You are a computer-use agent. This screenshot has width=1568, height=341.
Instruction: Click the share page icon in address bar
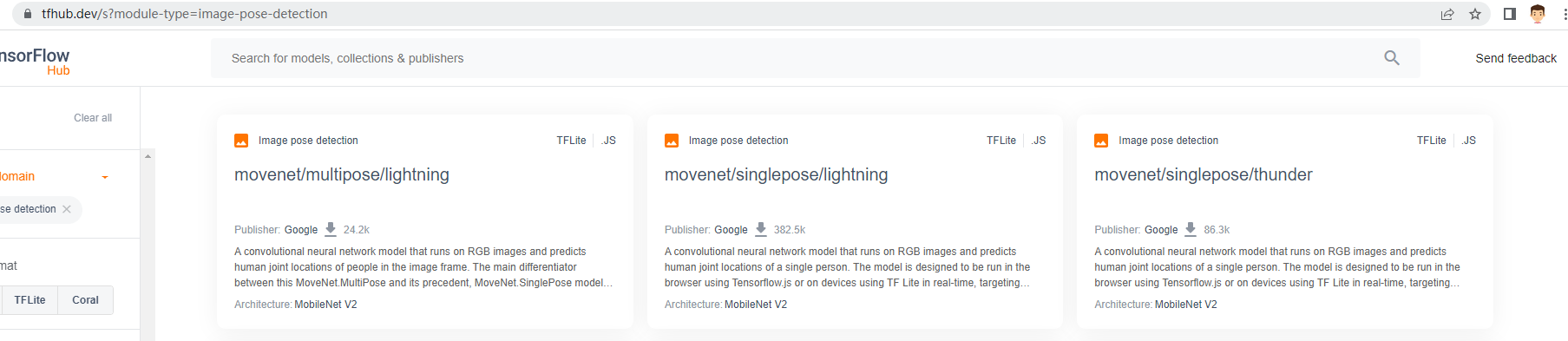point(1447,14)
